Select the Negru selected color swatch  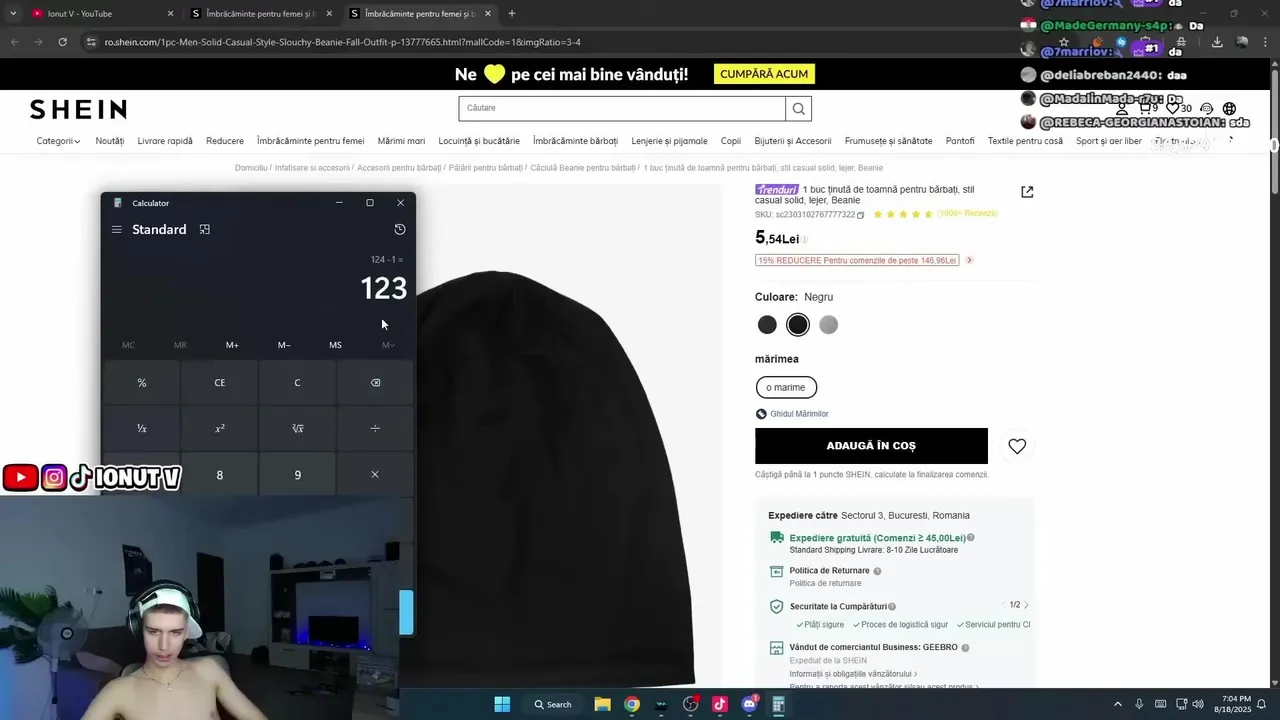tap(797, 325)
